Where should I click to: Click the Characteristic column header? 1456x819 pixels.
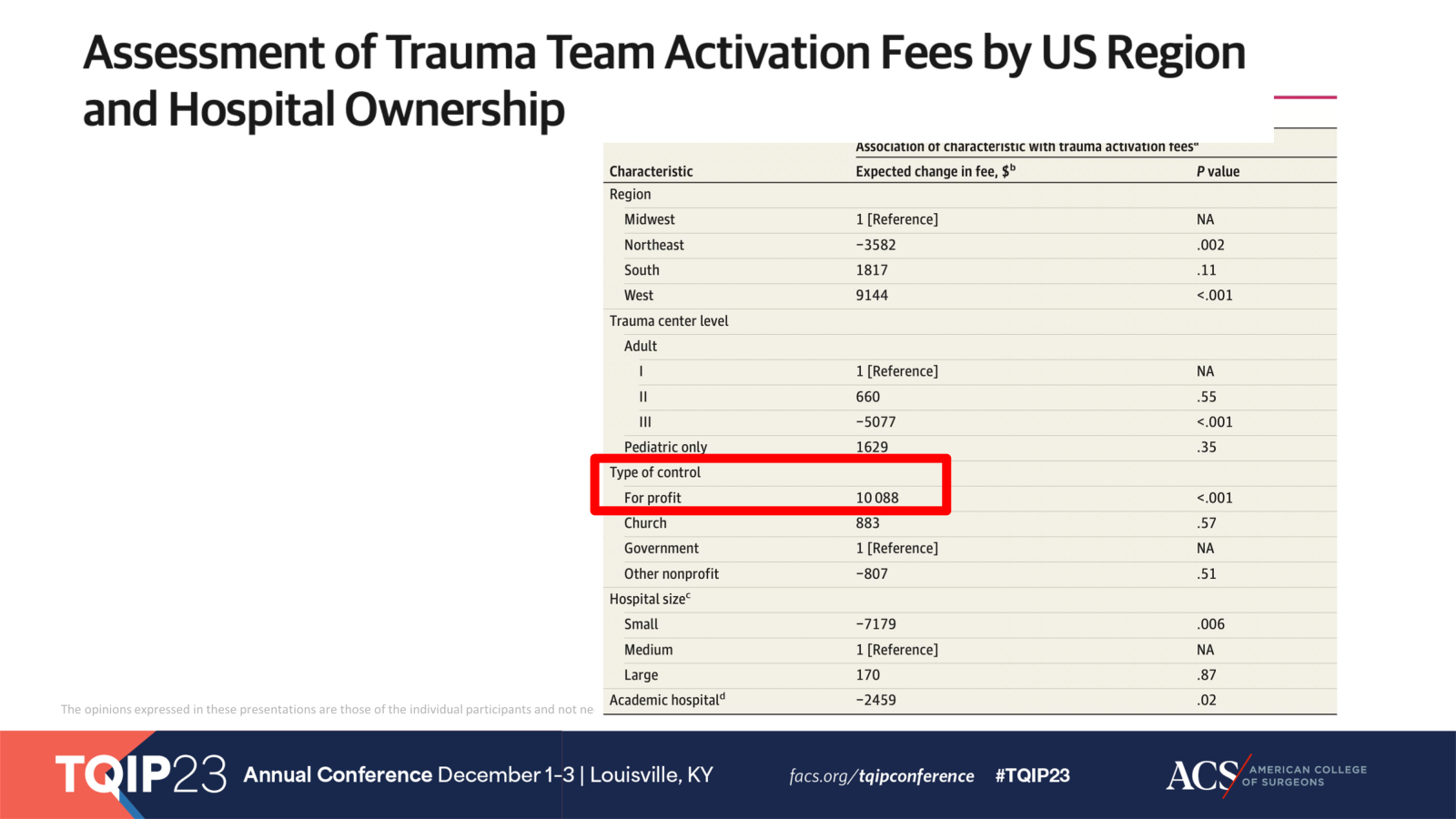pyautogui.click(x=651, y=171)
